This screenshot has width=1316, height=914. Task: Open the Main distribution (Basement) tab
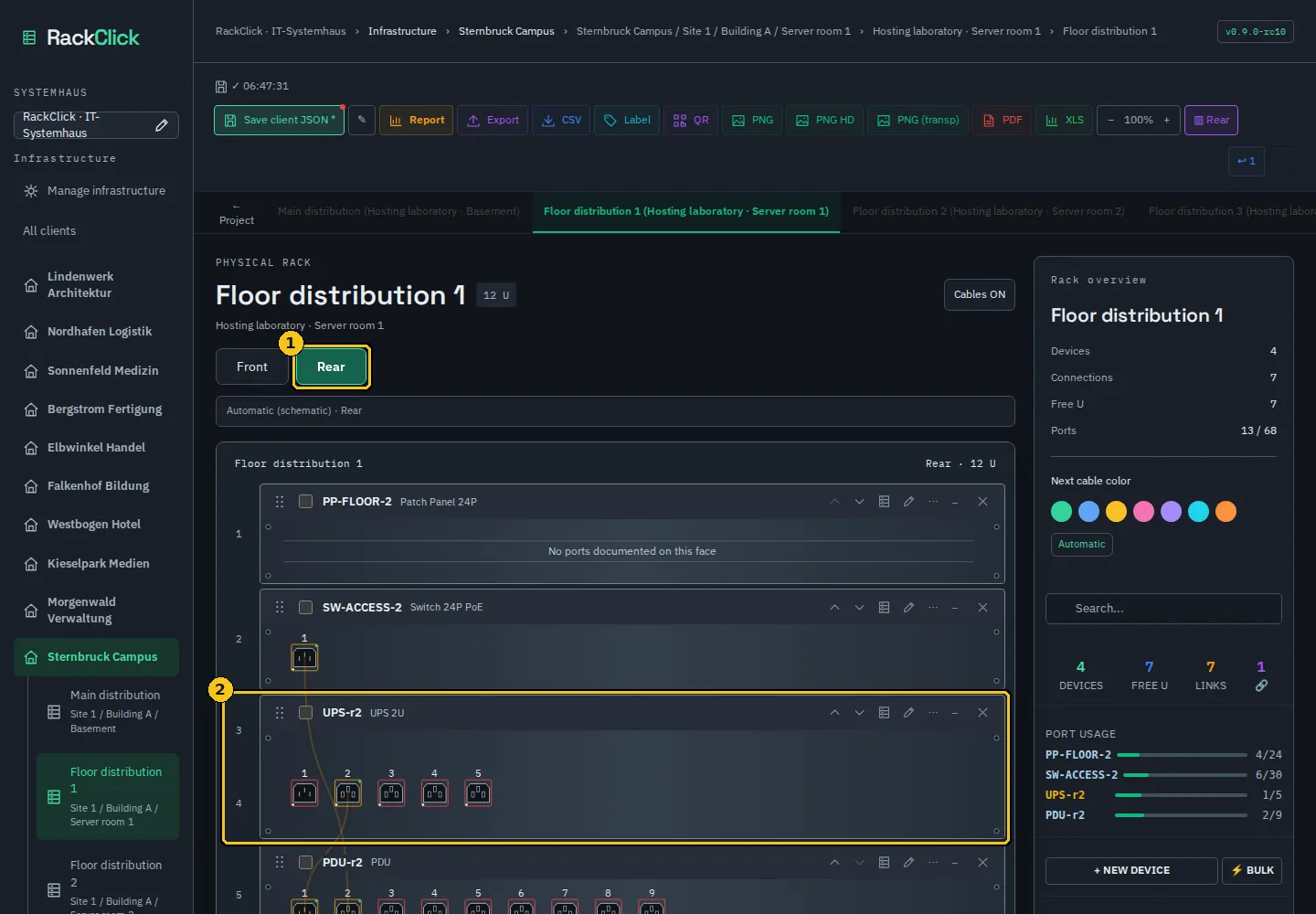coord(398,211)
